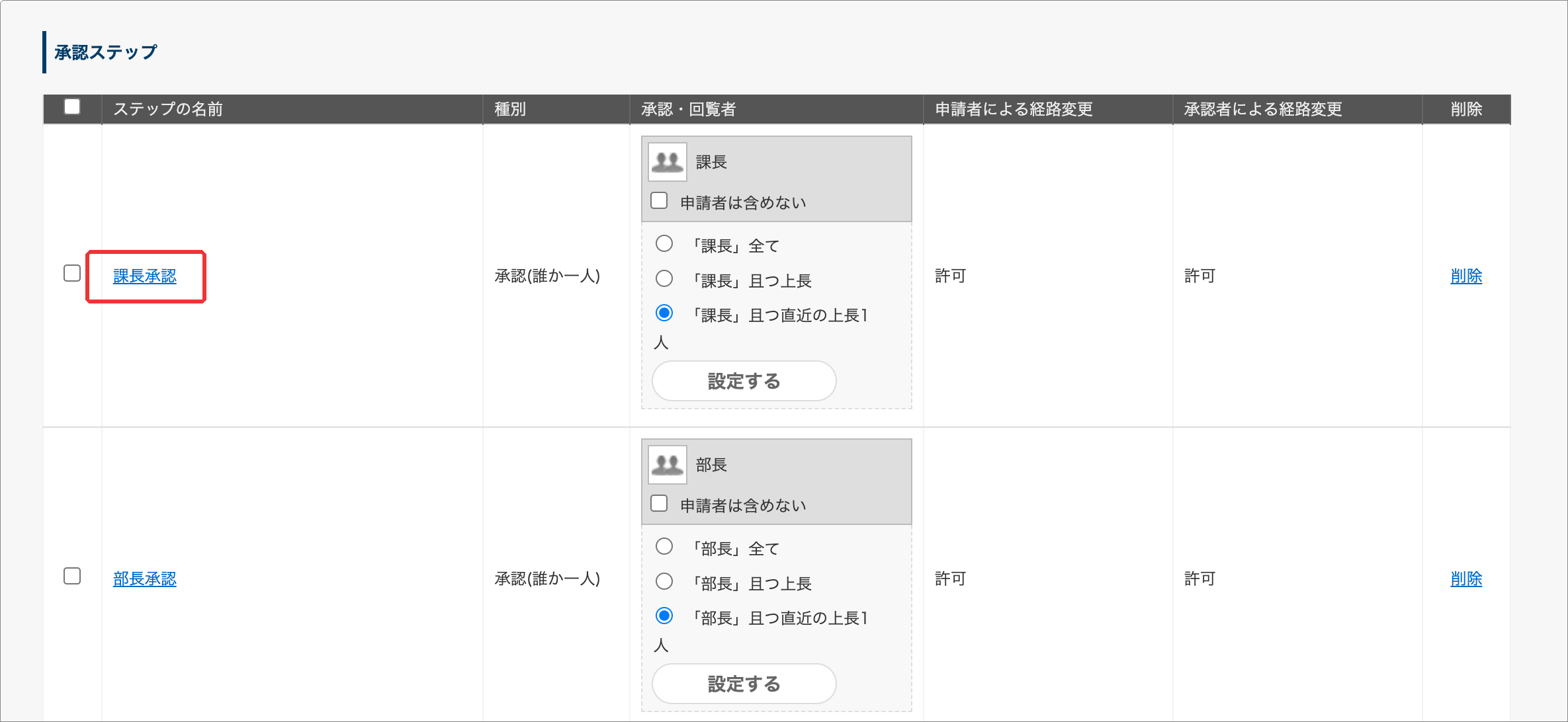Click 設定する button for 課長 approver
The height and width of the screenshot is (722, 1568).
744,381
